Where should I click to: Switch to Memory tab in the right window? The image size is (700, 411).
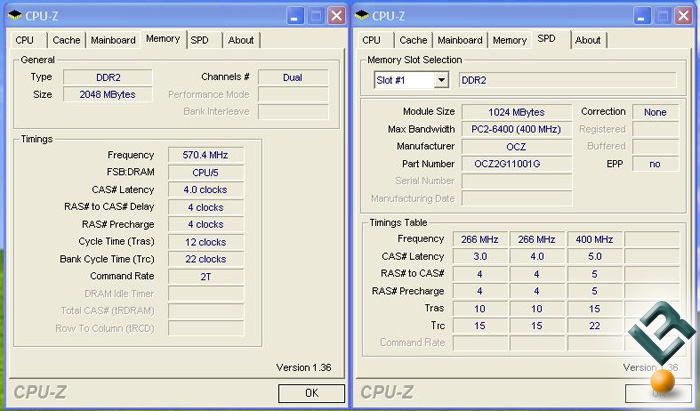509,40
